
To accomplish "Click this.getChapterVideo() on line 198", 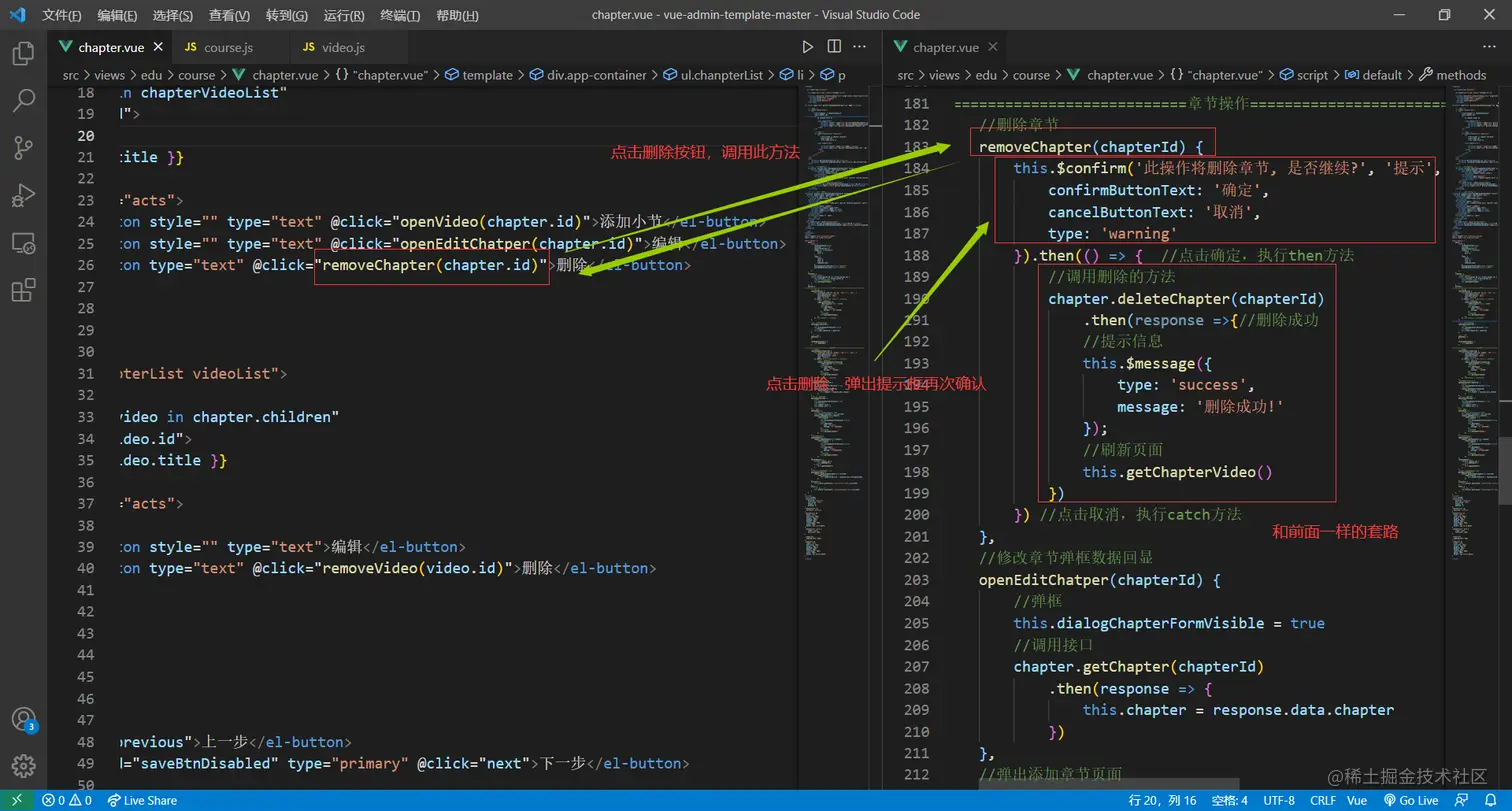I will click(x=1177, y=472).
